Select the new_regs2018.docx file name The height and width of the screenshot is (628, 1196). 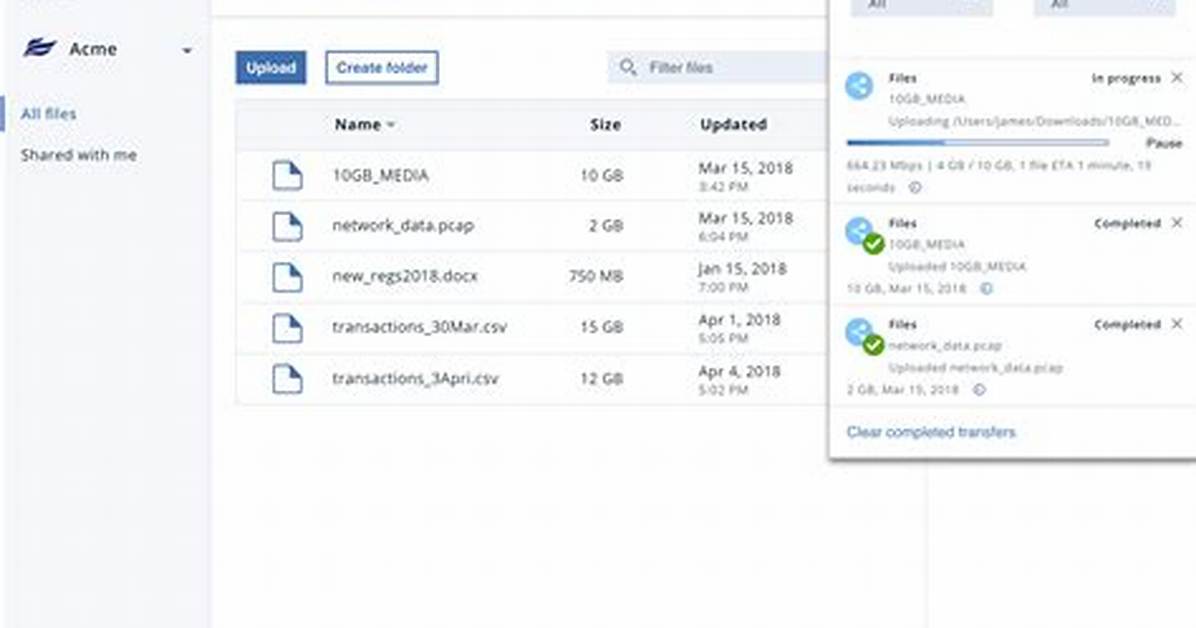tap(405, 276)
